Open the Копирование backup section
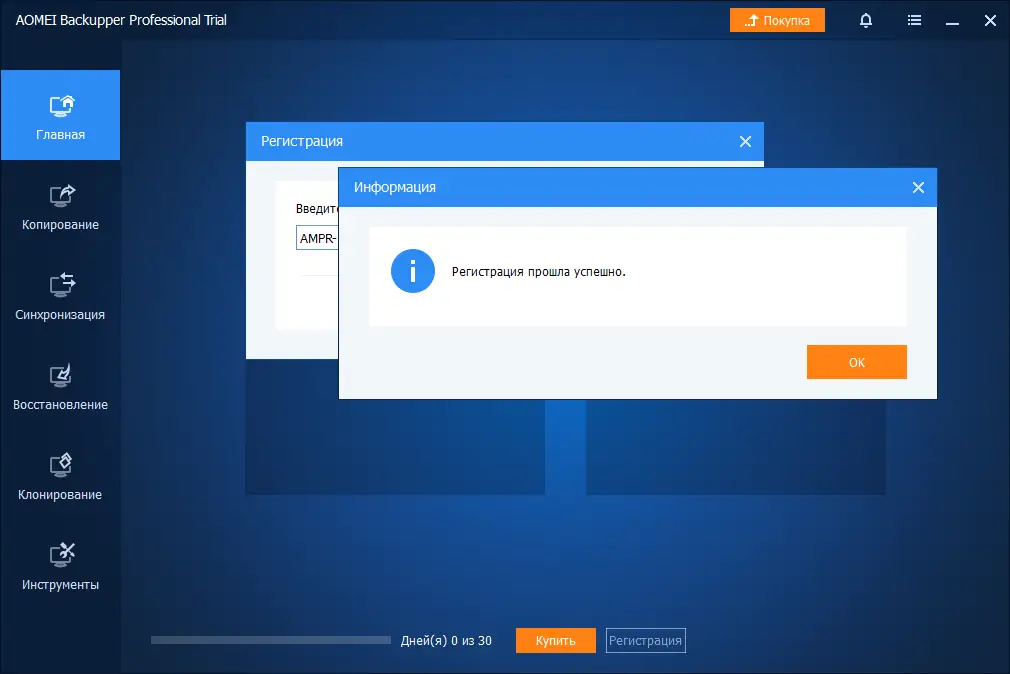1010x674 pixels. click(61, 207)
